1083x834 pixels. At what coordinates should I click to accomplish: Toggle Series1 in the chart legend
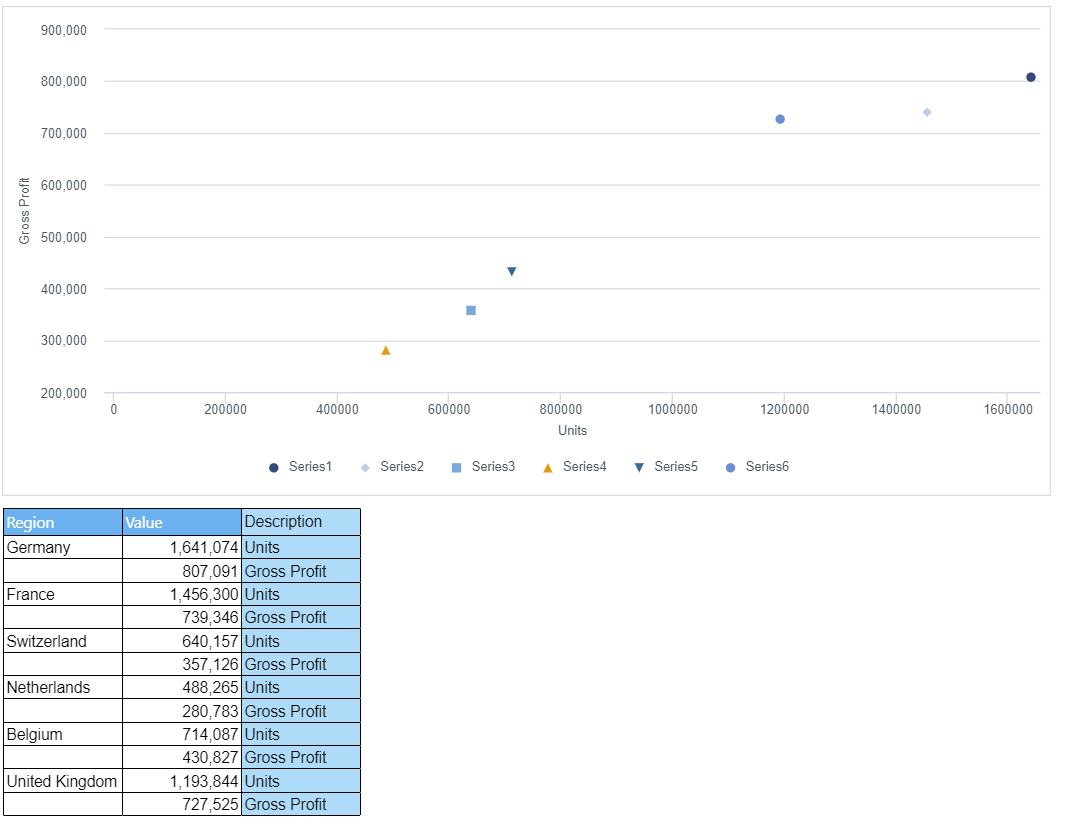pyautogui.click(x=300, y=467)
